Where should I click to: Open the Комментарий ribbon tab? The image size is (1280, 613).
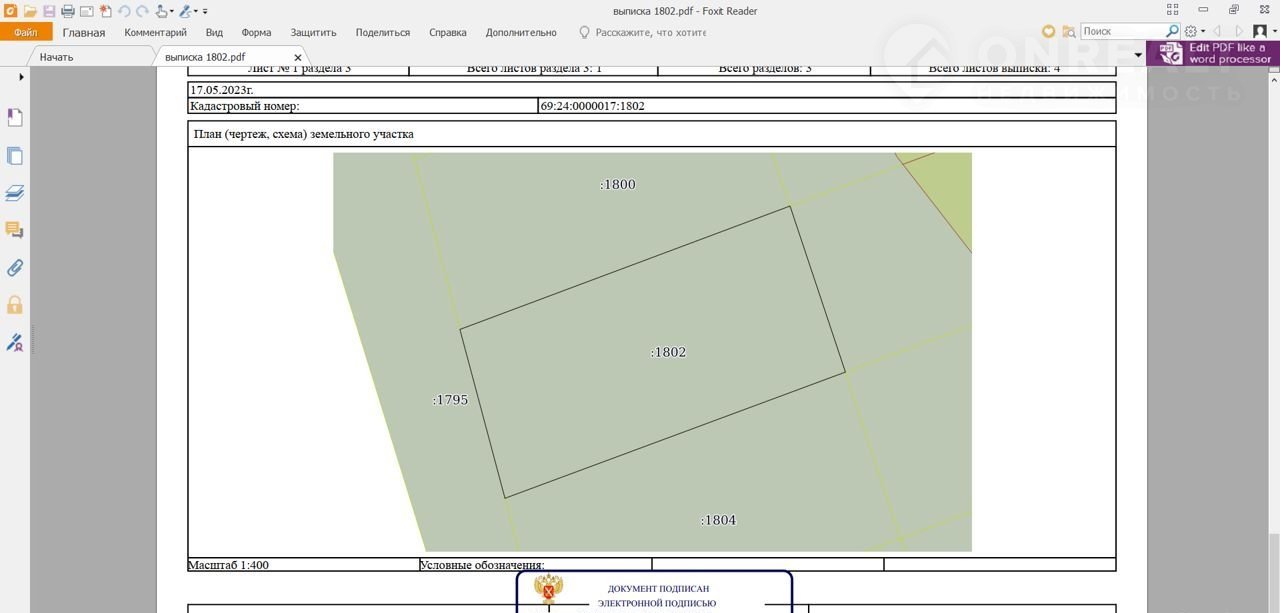(155, 32)
